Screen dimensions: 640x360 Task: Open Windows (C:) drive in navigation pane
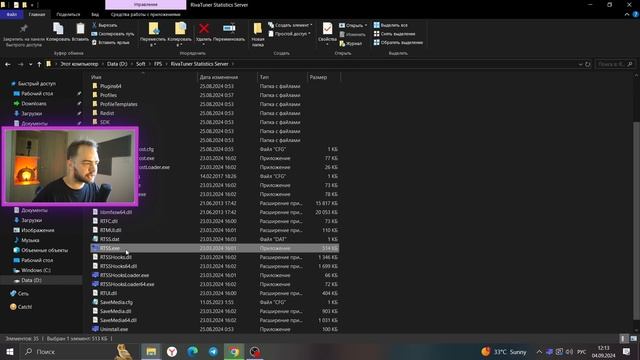point(36,270)
